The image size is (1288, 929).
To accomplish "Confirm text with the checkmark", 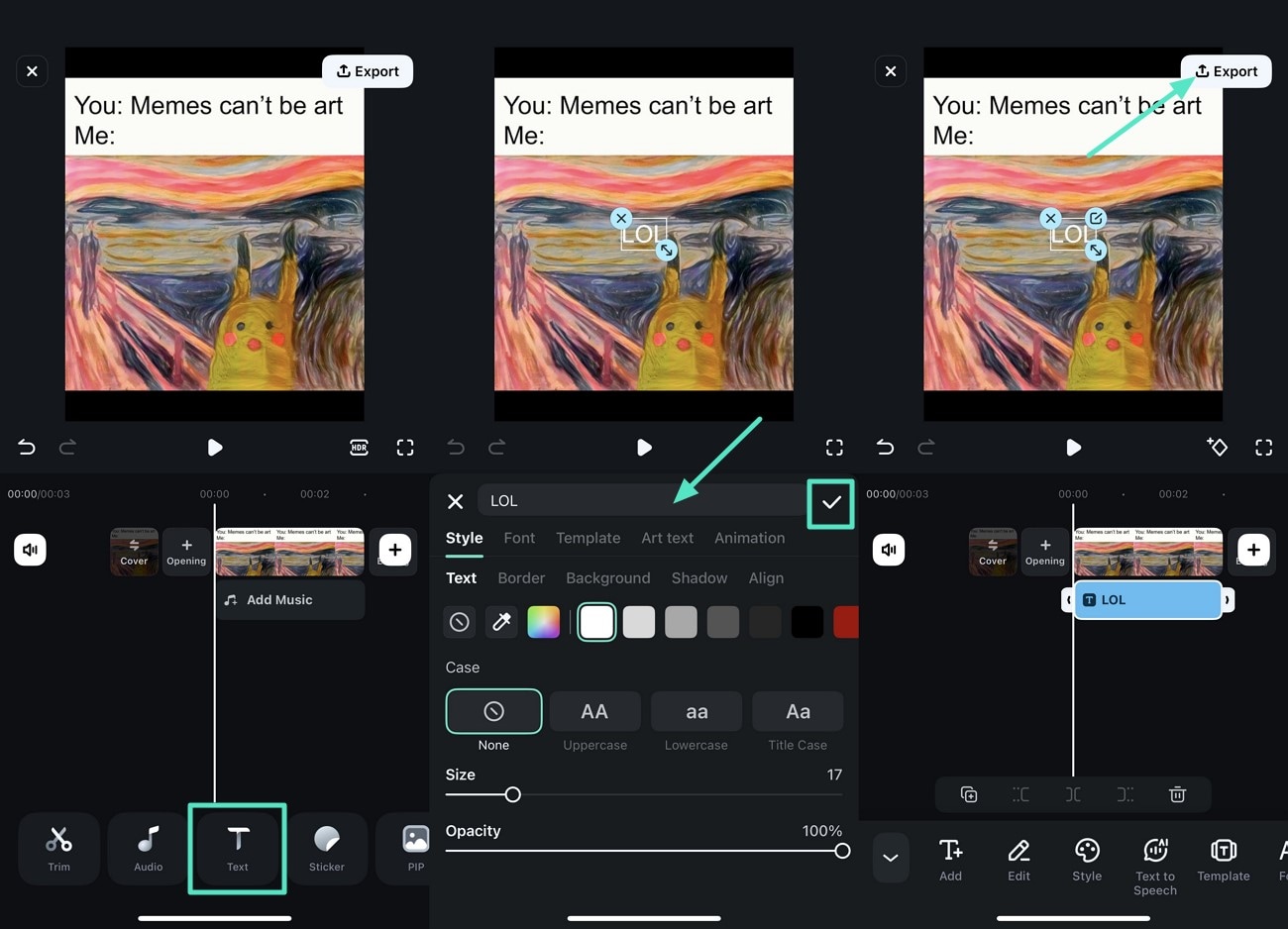I will tap(830, 502).
